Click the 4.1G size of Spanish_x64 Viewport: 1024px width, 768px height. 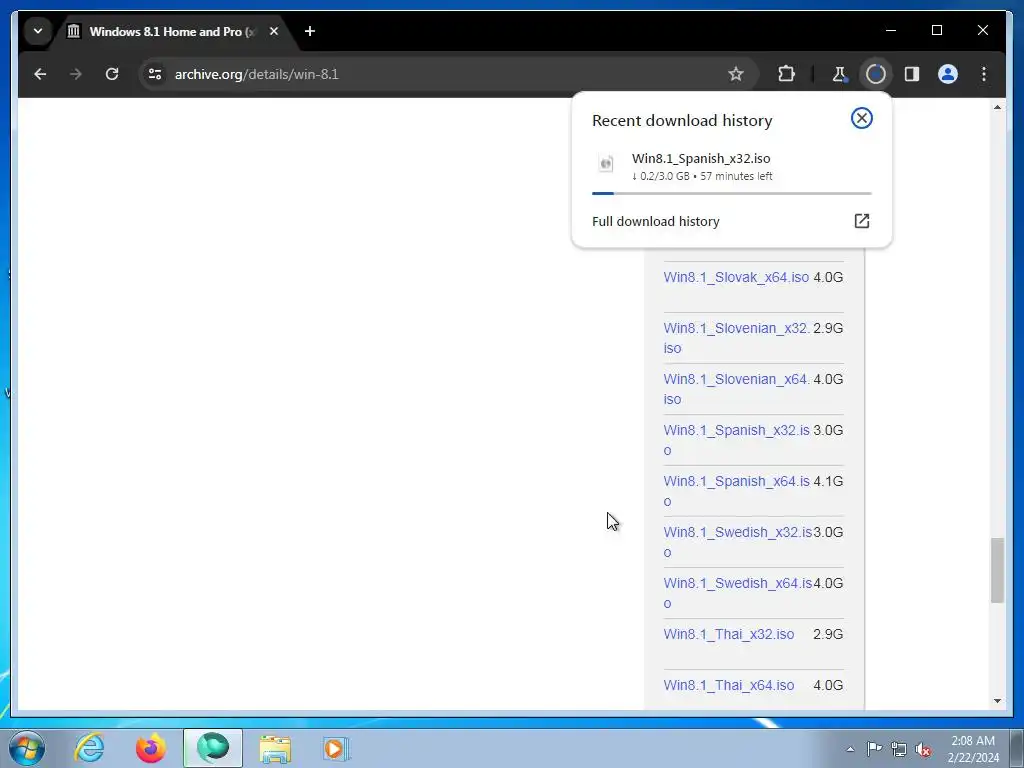pyautogui.click(x=828, y=481)
